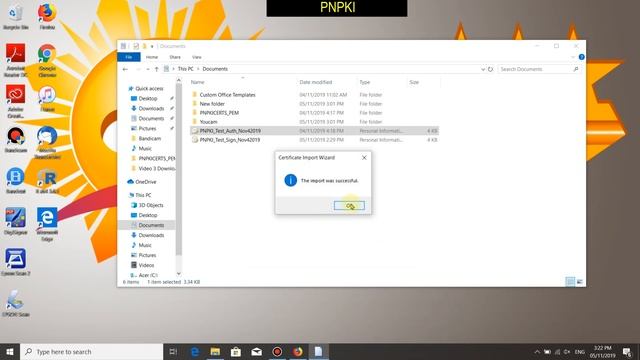
Task: Open Epson Scan 2 desktop icon
Action: (16, 262)
